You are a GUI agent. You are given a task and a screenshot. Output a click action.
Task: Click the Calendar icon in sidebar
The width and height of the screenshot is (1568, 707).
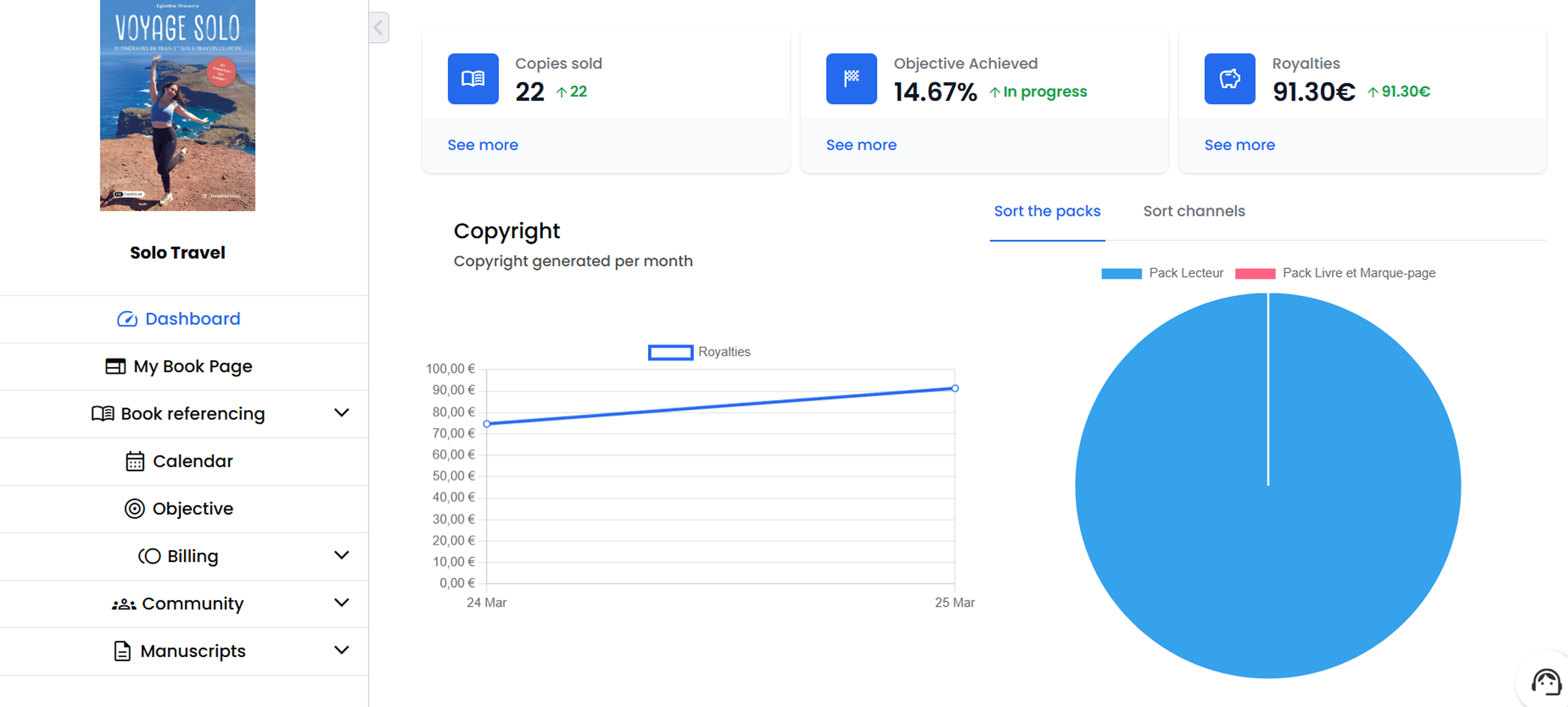pos(135,461)
